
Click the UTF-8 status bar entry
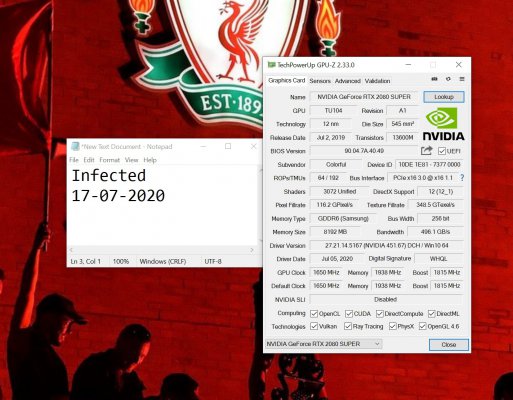213,261
